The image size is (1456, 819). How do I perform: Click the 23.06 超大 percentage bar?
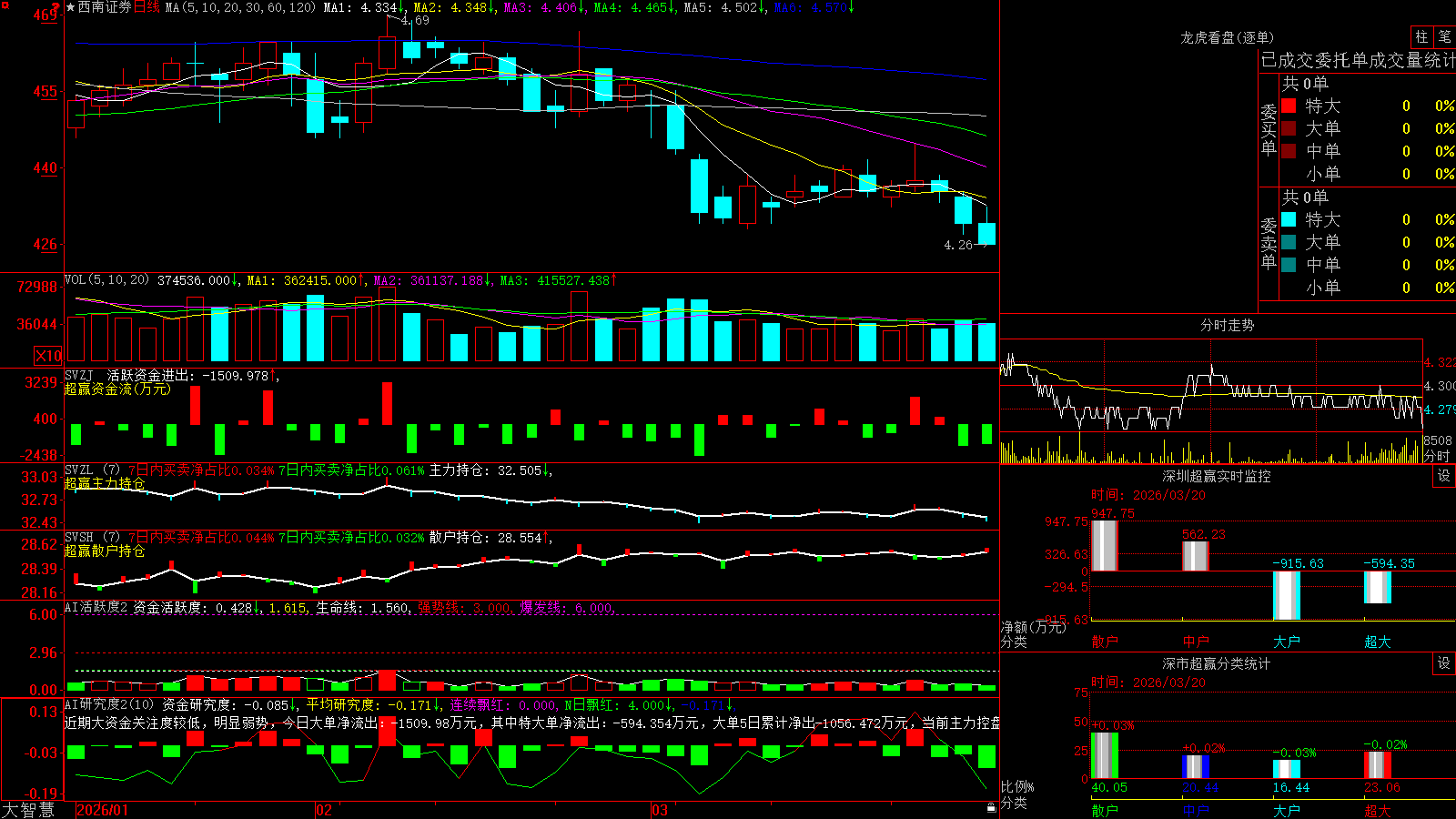[x=1378, y=765]
